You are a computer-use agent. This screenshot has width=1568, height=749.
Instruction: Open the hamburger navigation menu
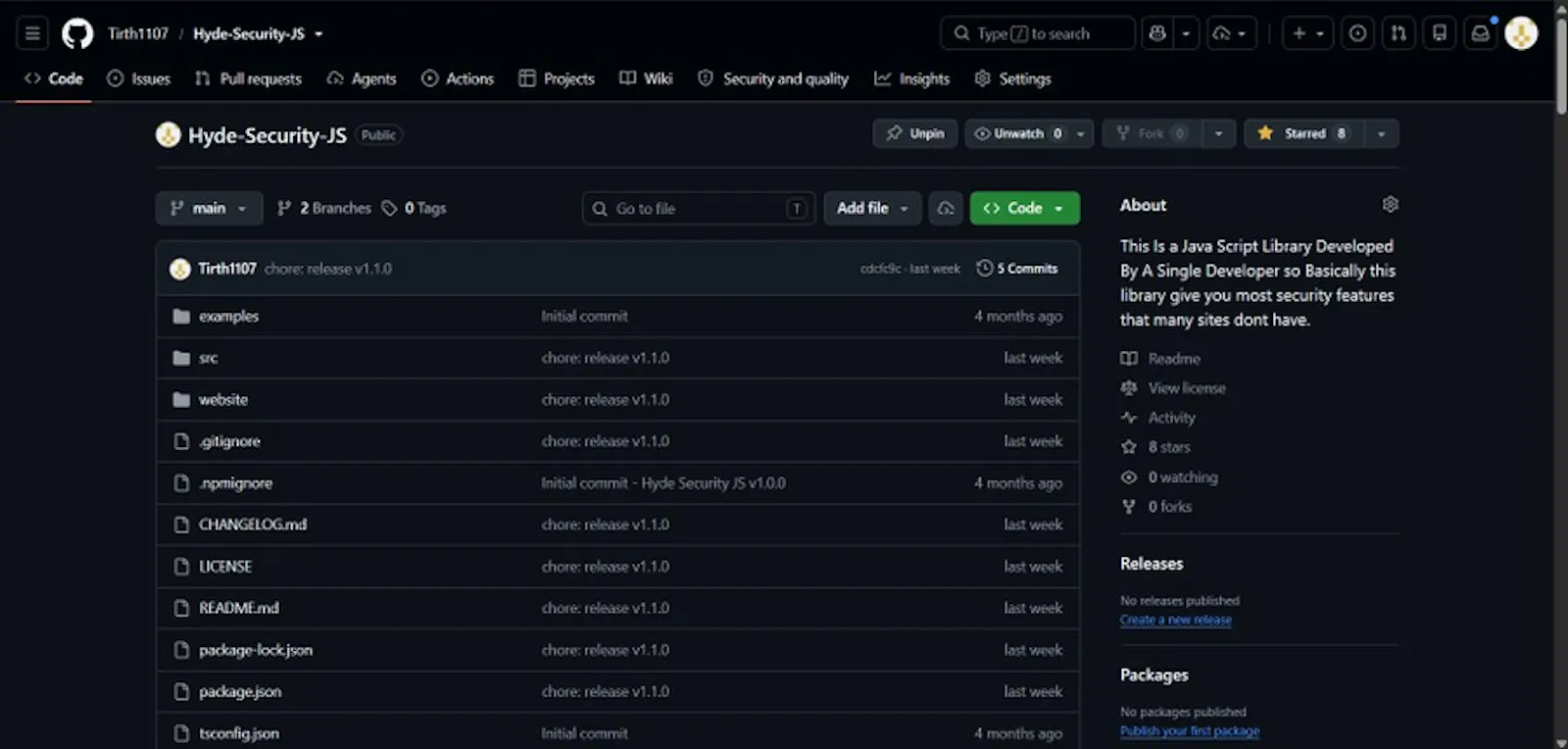tap(32, 33)
